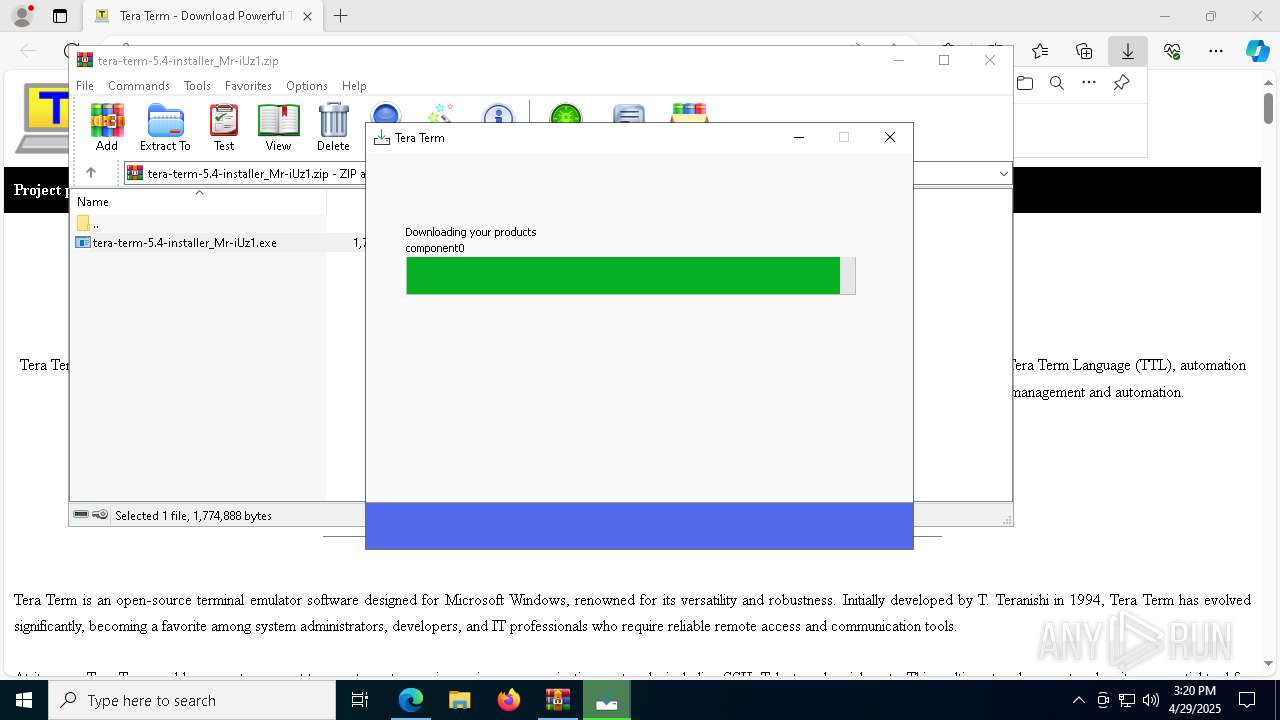This screenshot has height=720, width=1280.
Task: Open Firefox from taskbar
Action: (x=509, y=701)
